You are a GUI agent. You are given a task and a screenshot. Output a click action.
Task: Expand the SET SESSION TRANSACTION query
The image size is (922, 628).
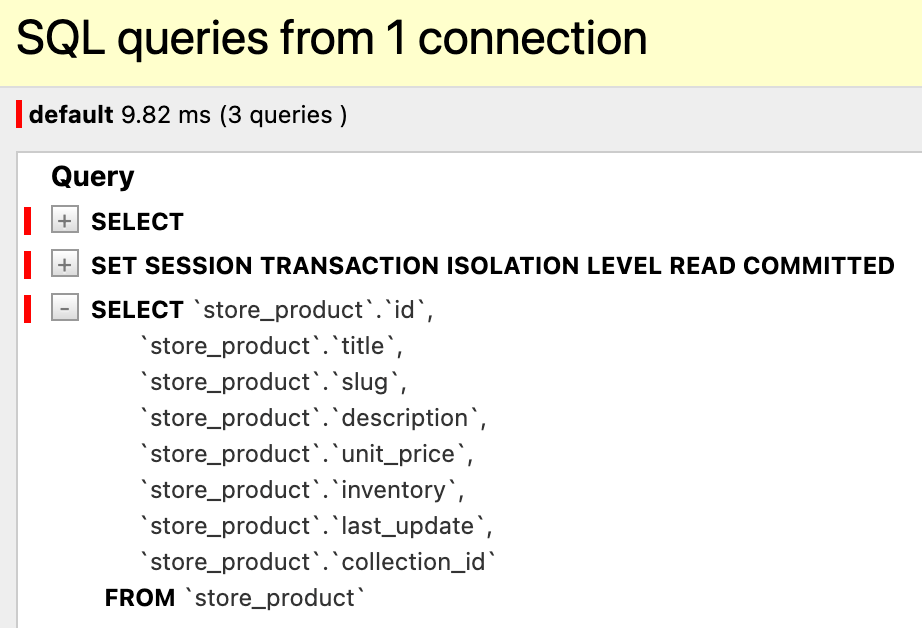click(x=65, y=265)
